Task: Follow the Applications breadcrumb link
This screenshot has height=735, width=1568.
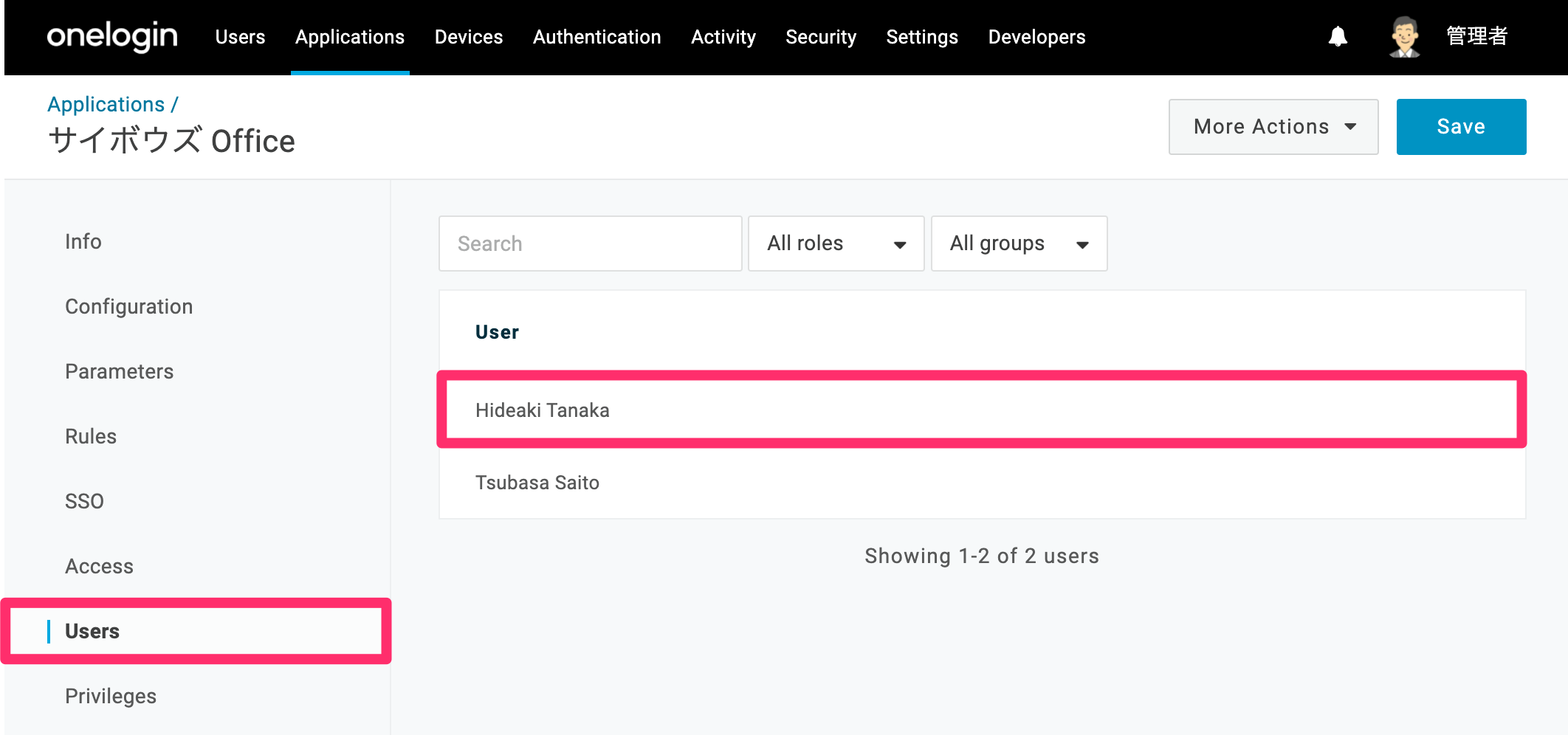Action: 106,105
